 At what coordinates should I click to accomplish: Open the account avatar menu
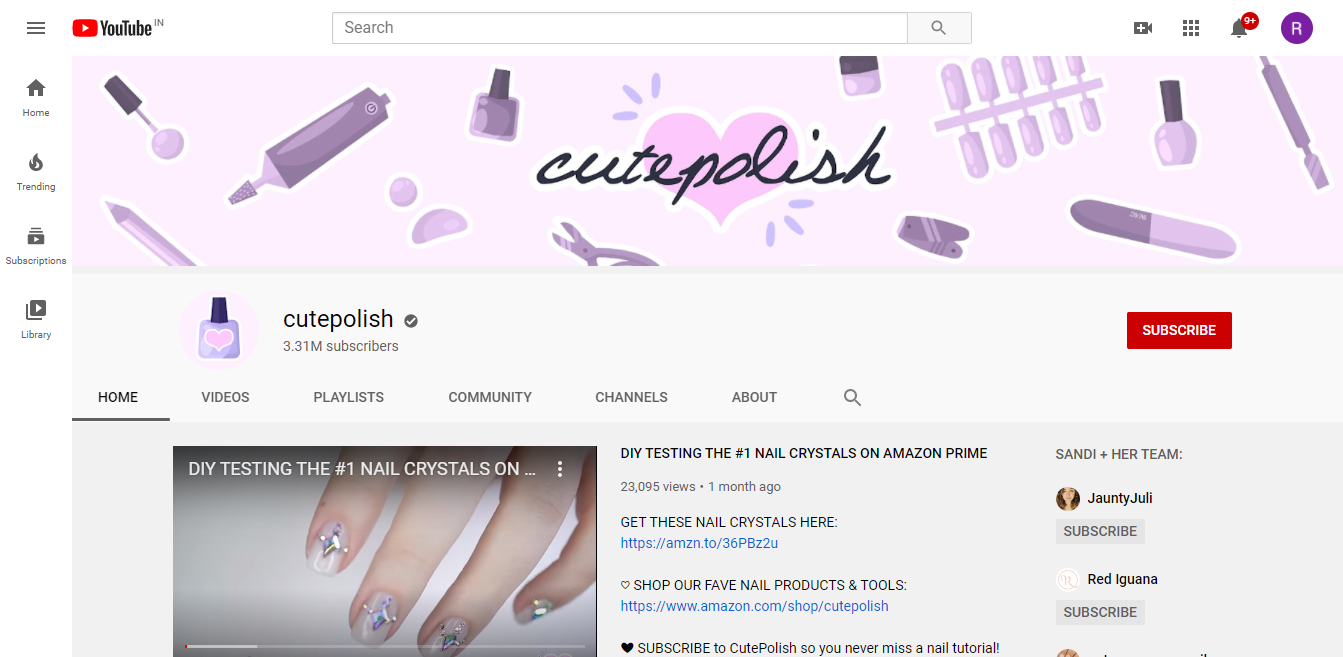pyautogui.click(x=1296, y=28)
